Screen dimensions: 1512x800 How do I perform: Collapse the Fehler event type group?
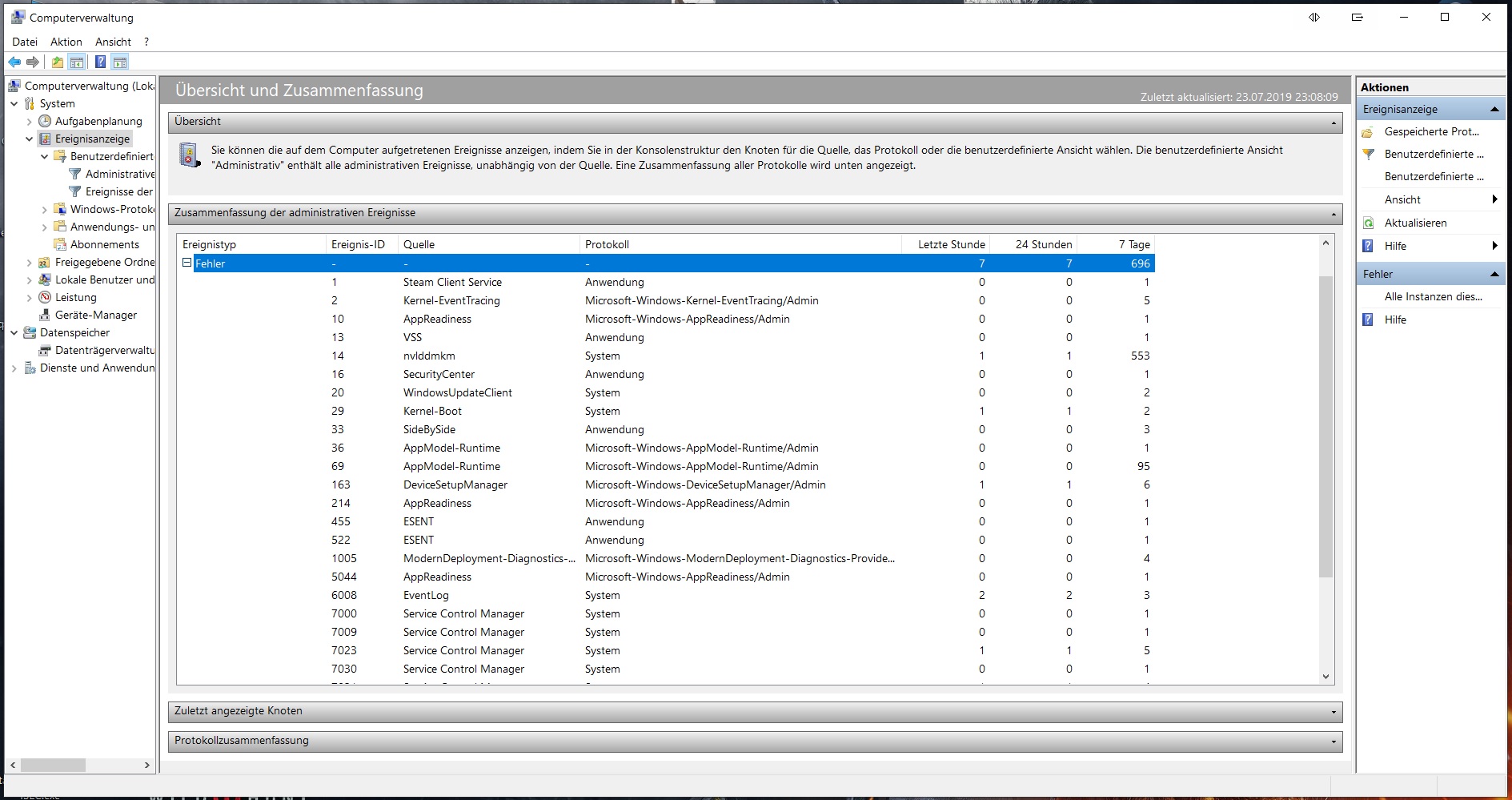coord(186,263)
